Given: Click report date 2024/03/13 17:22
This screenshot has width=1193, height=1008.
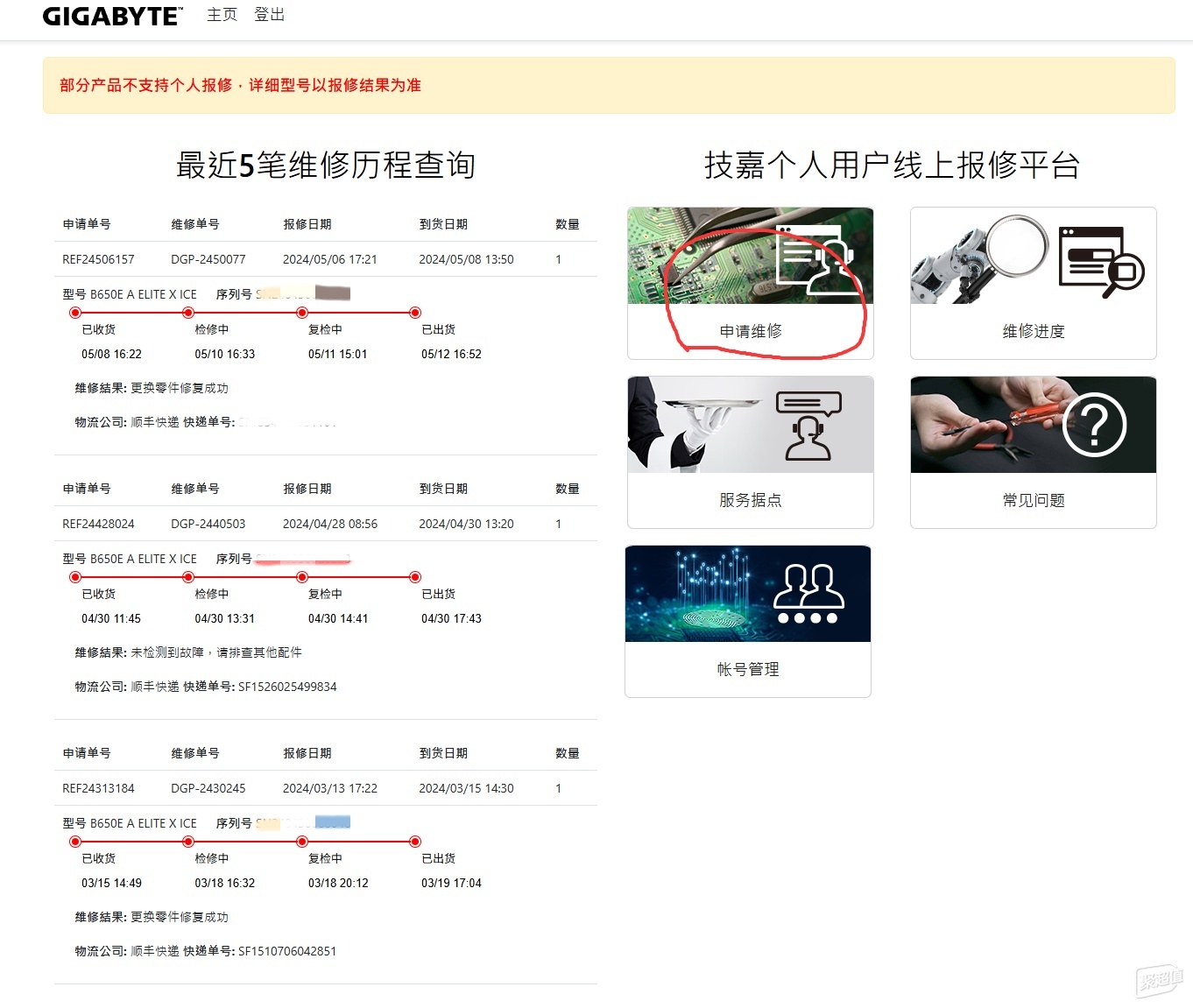Looking at the screenshot, I should [330, 788].
